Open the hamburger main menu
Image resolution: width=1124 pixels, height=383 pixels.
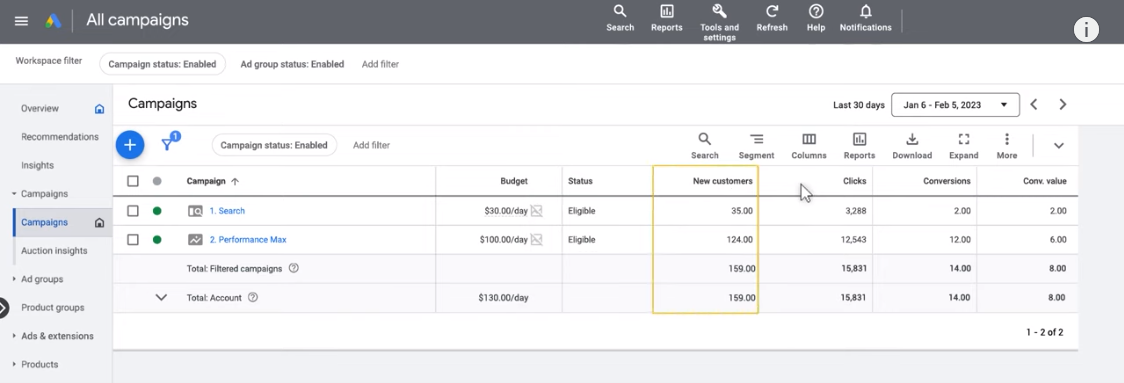[x=22, y=21]
